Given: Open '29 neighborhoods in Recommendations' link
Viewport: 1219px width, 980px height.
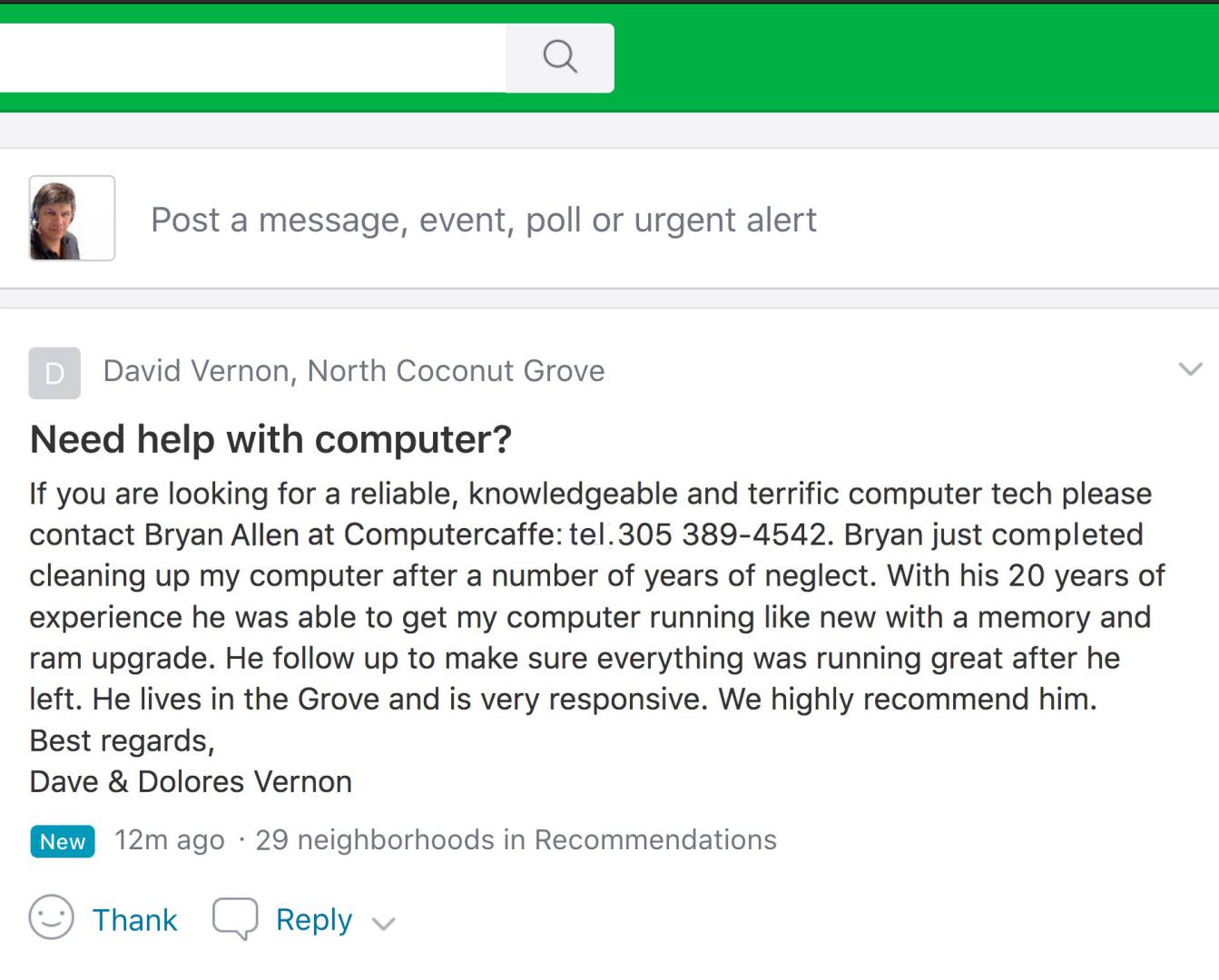Looking at the screenshot, I should pyautogui.click(x=516, y=840).
